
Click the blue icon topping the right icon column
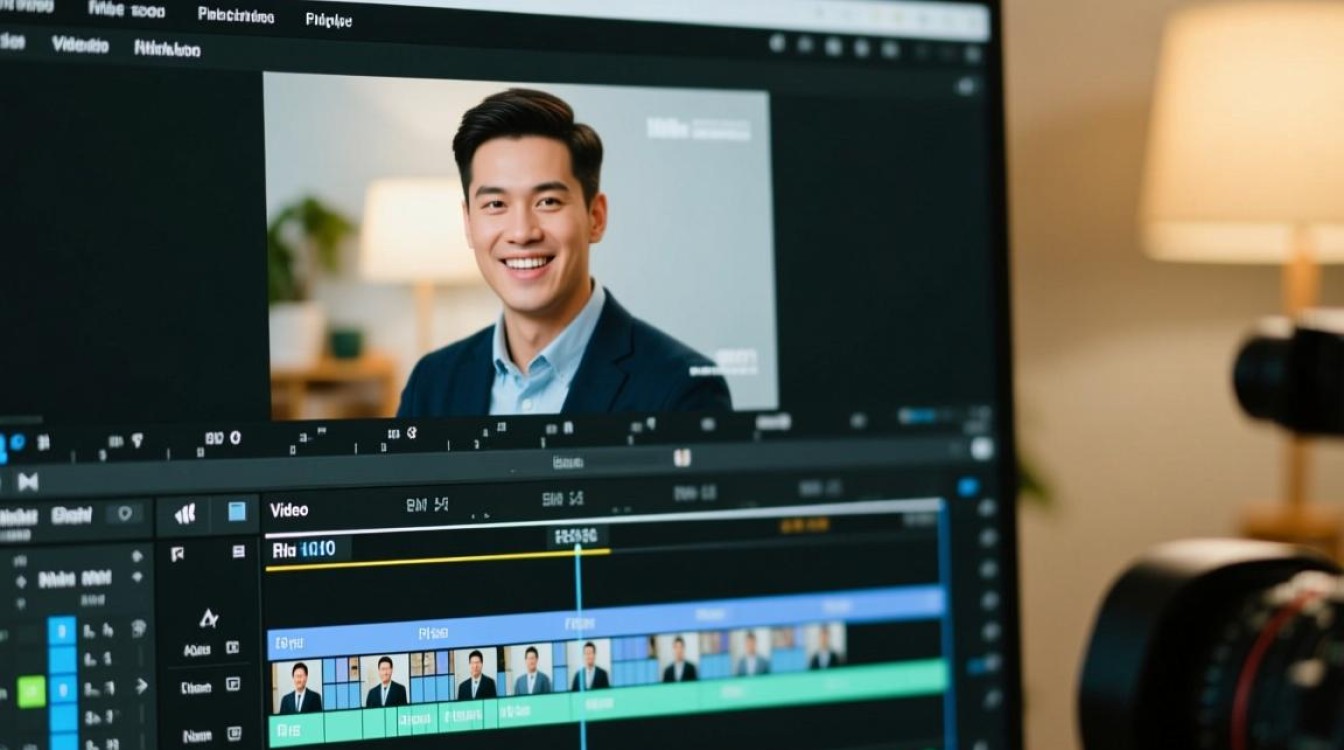point(967,488)
